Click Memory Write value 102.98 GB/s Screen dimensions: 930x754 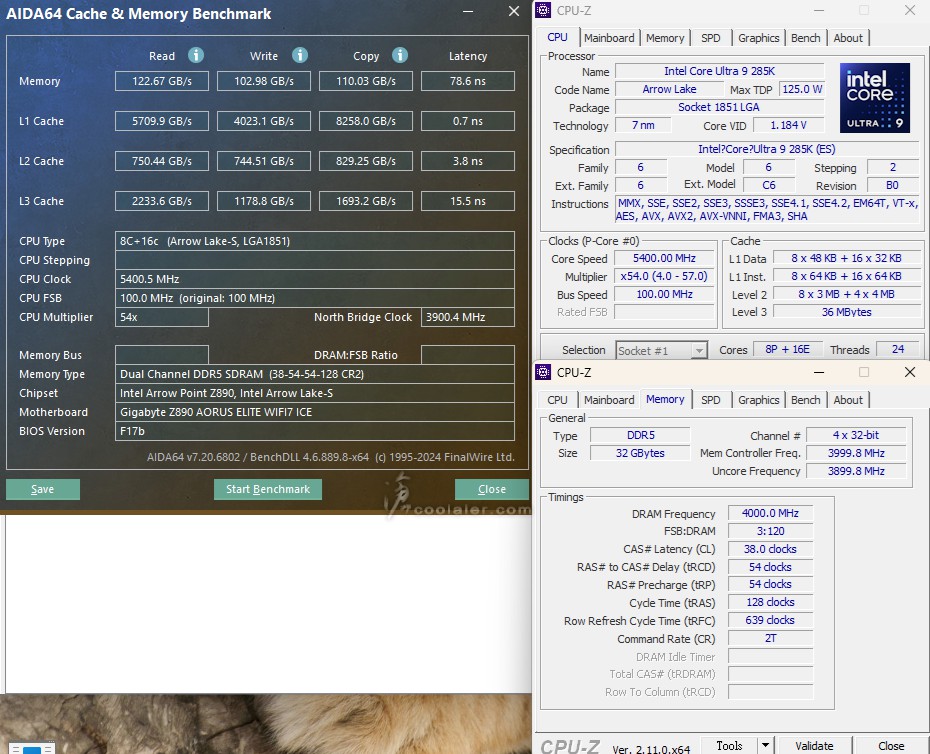click(x=264, y=81)
